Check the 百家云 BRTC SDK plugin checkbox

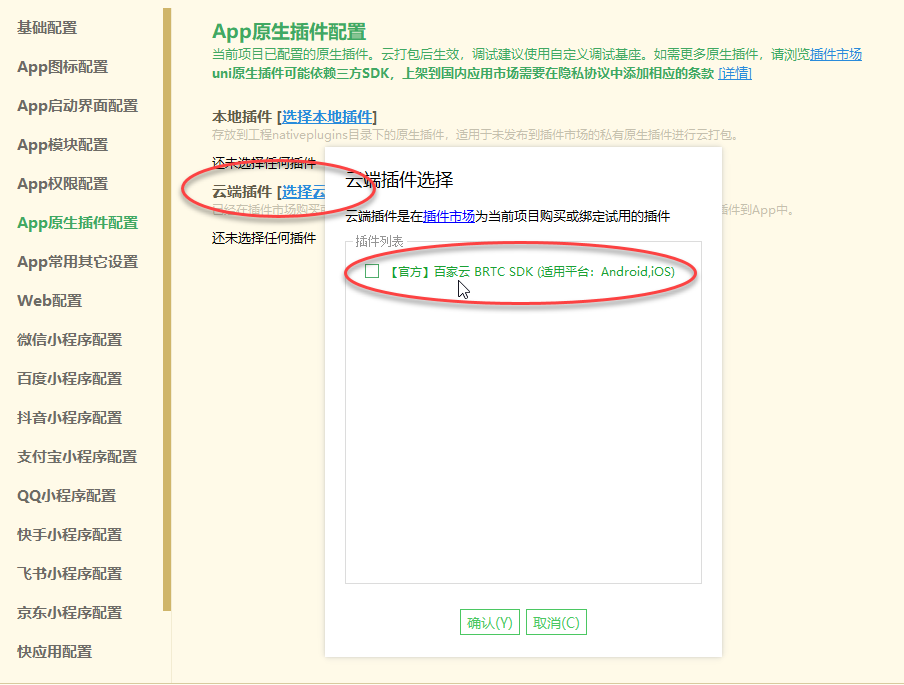click(371, 270)
